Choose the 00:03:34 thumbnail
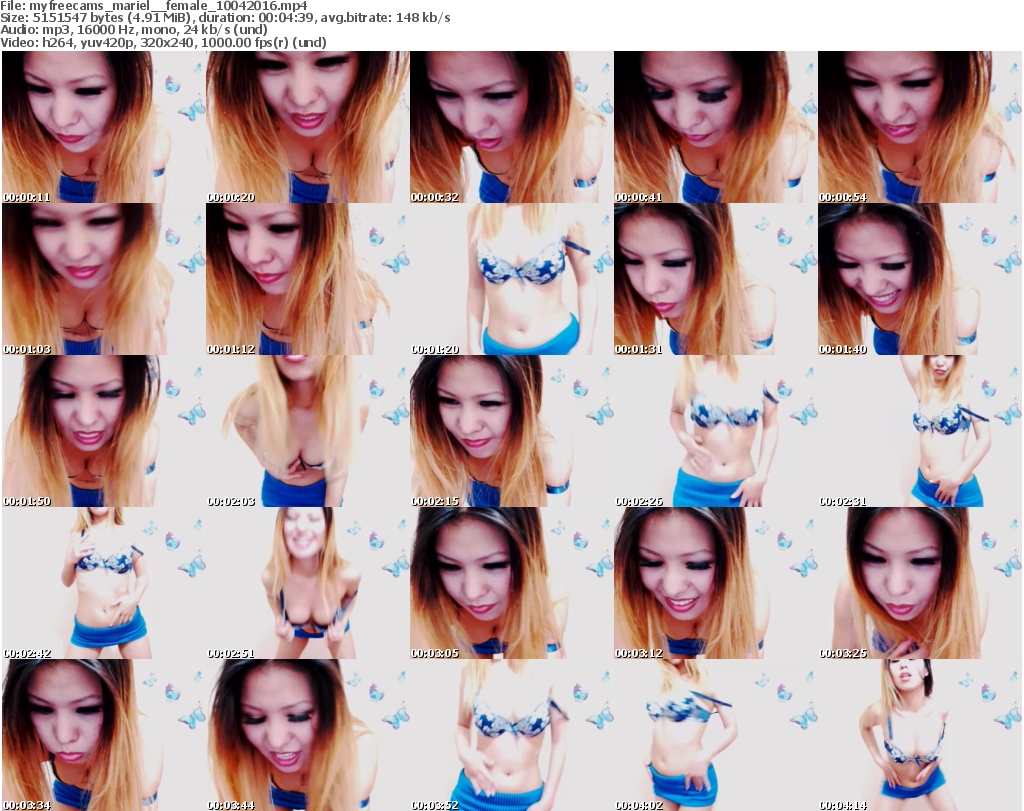This screenshot has width=1024, height=811. 103,735
